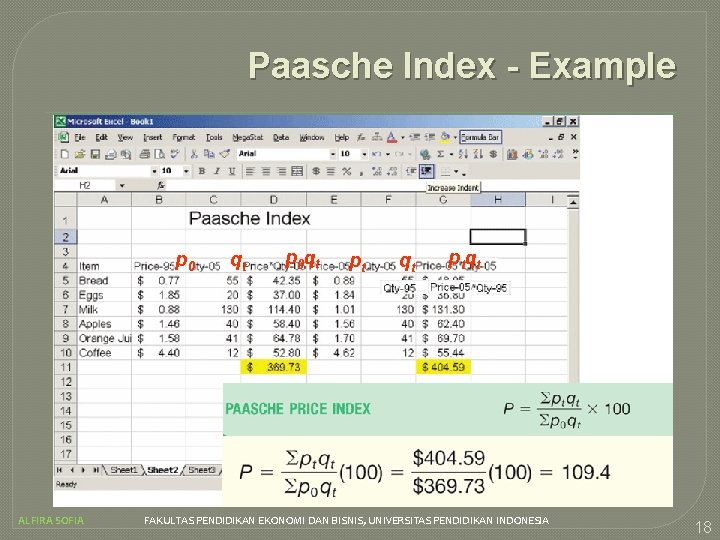720x540 pixels.
Task: Click the Cut scissors icon
Action: [194, 154]
